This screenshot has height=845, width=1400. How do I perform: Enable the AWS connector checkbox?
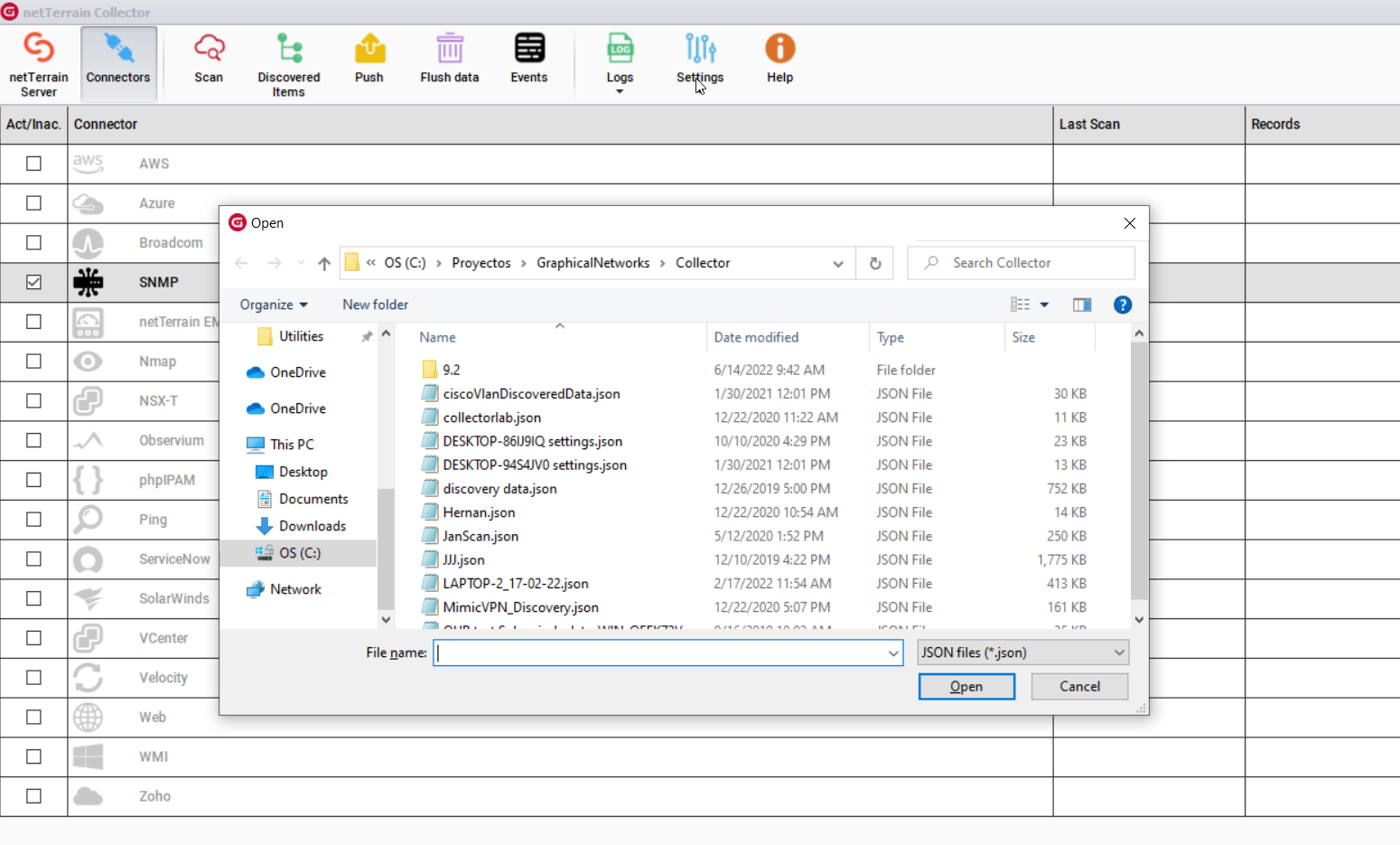[33, 164]
